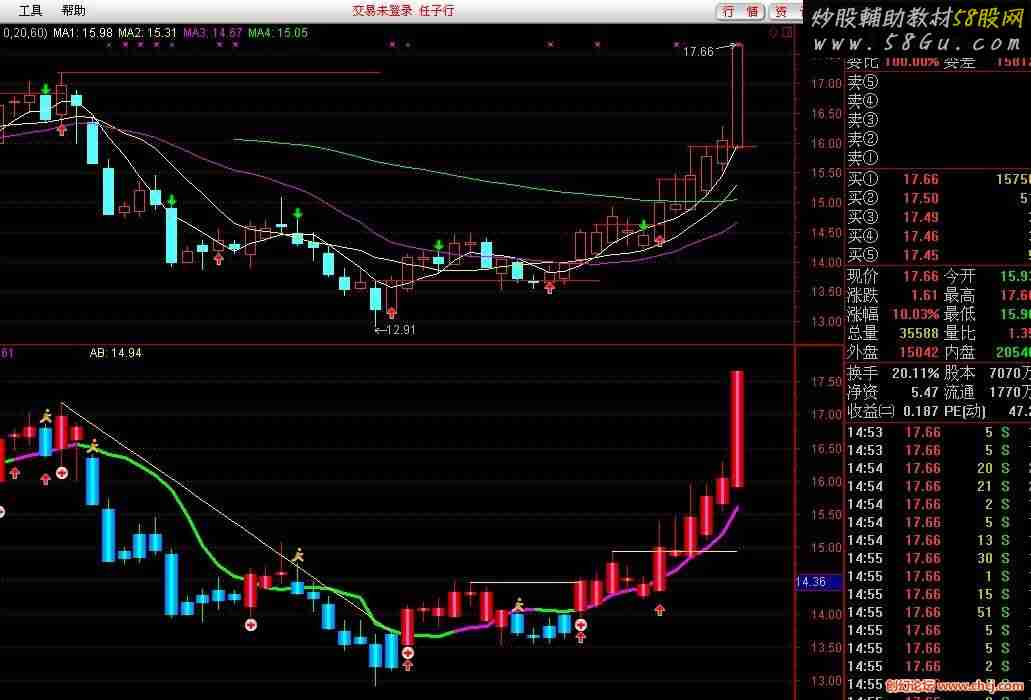This screenshot has width=1031, height=700.
Task: Click the green MA4: 15.05 indicator label
Action: click(x=278, y=33)
